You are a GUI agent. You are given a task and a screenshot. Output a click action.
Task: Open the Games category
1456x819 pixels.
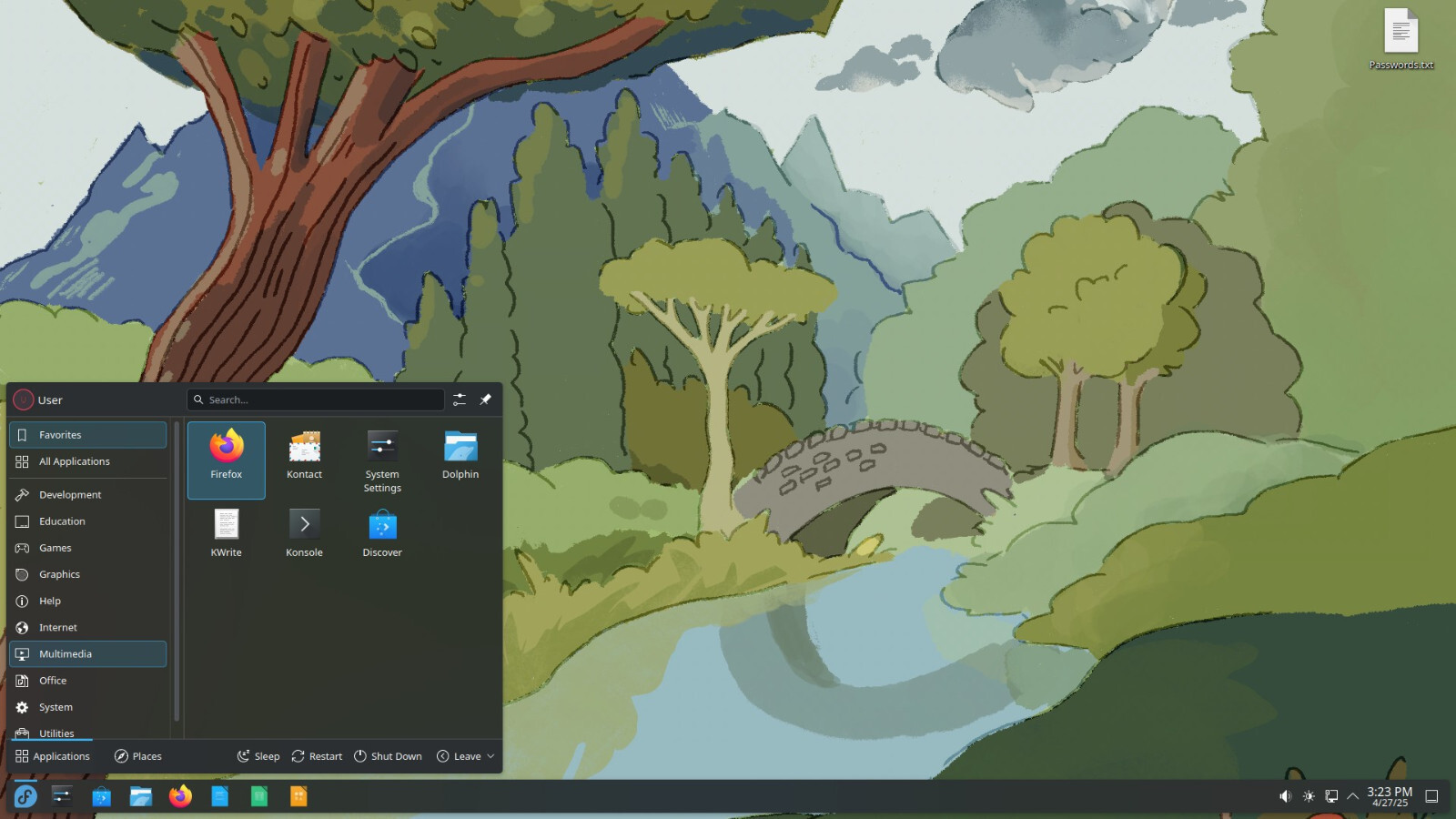[88, 548]
